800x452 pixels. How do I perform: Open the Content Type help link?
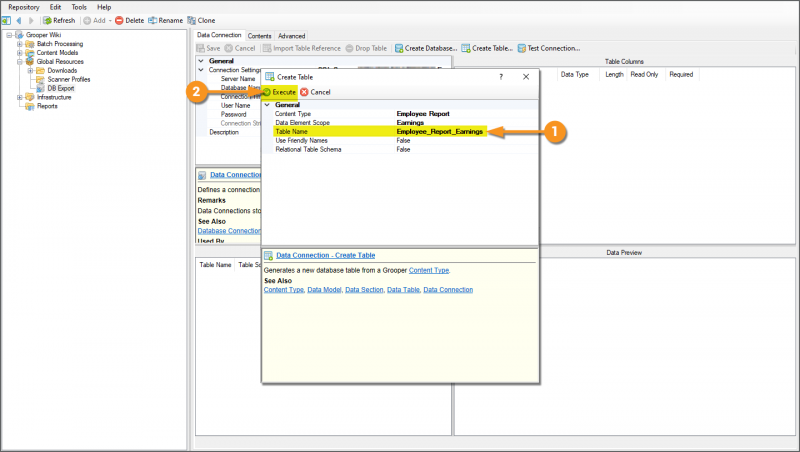pos(430,270)
